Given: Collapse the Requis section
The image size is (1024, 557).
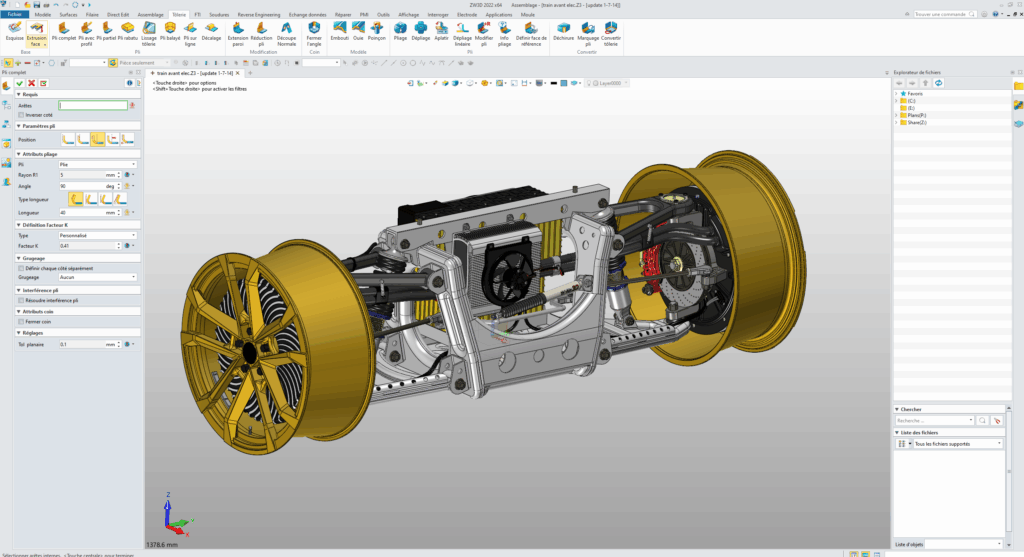Looking at the screenshot, I should click(19, 95).
